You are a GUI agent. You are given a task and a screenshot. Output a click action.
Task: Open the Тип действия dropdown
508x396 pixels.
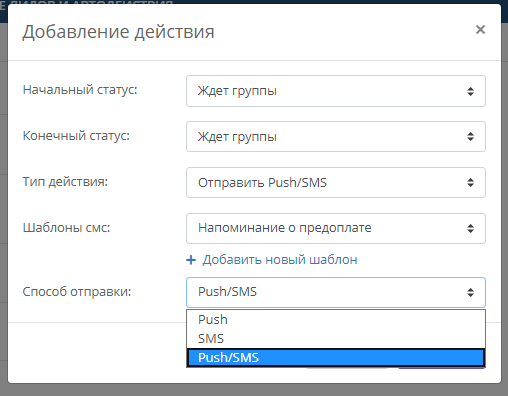point(336,183)
